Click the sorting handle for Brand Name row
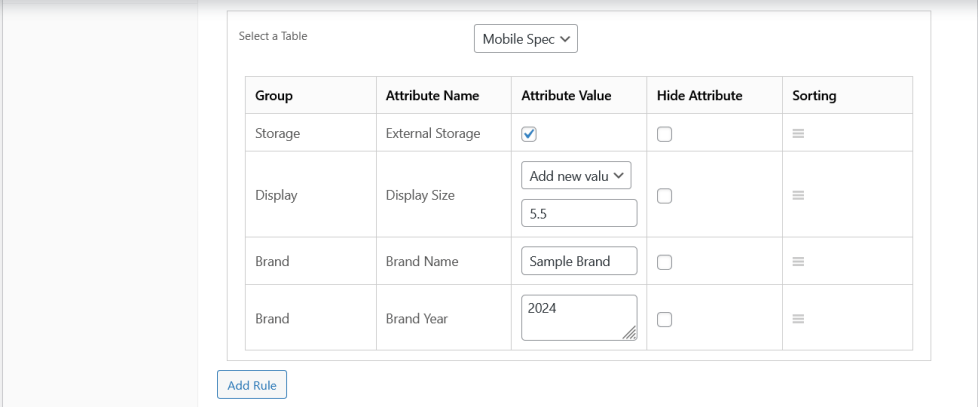This screenshot has width=978, height=407. coord(798,261)
